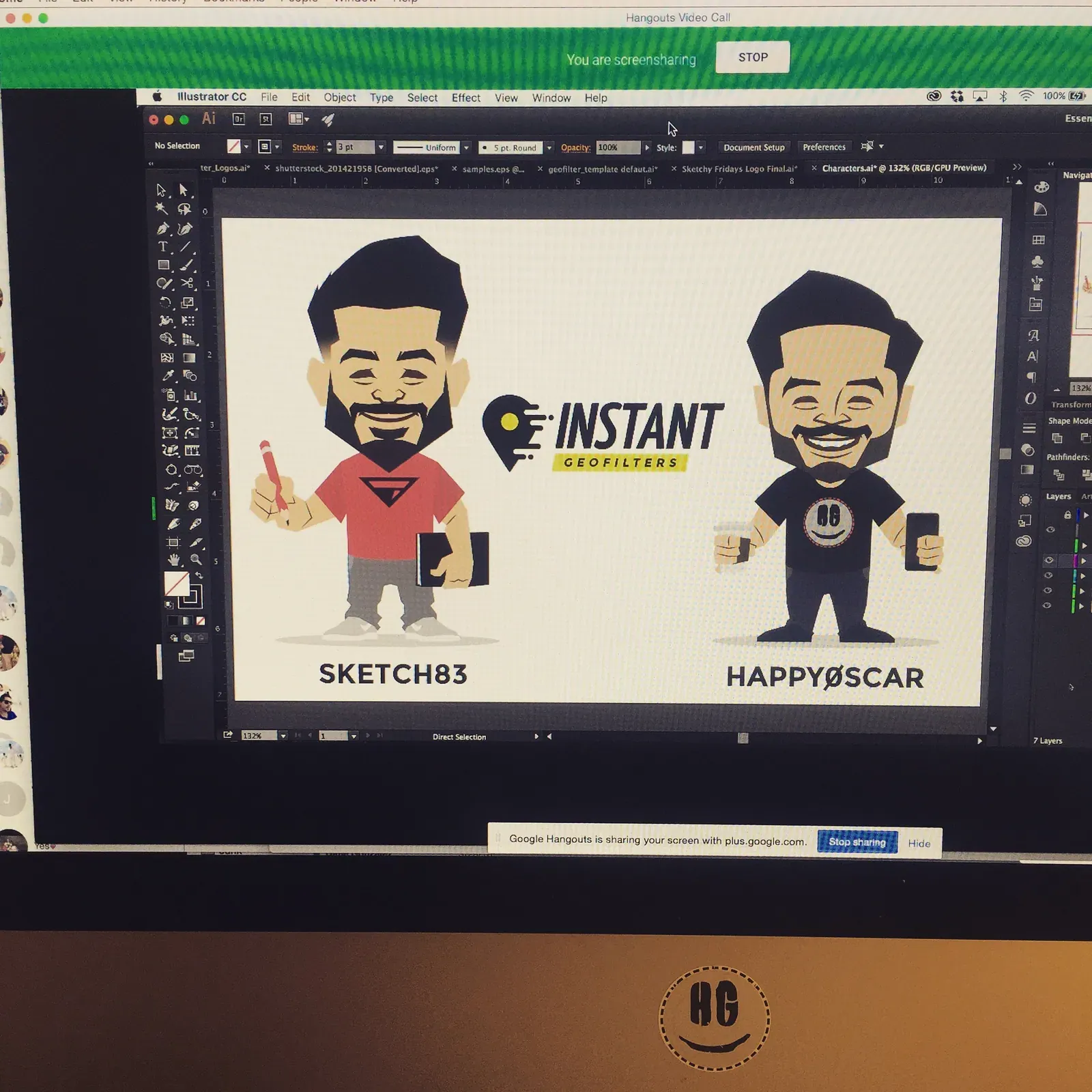Toggle visibility eye of the bottom layer
Image resolution: width=1092 pixels, height=1092 pixels.
tap(1047, 605)
